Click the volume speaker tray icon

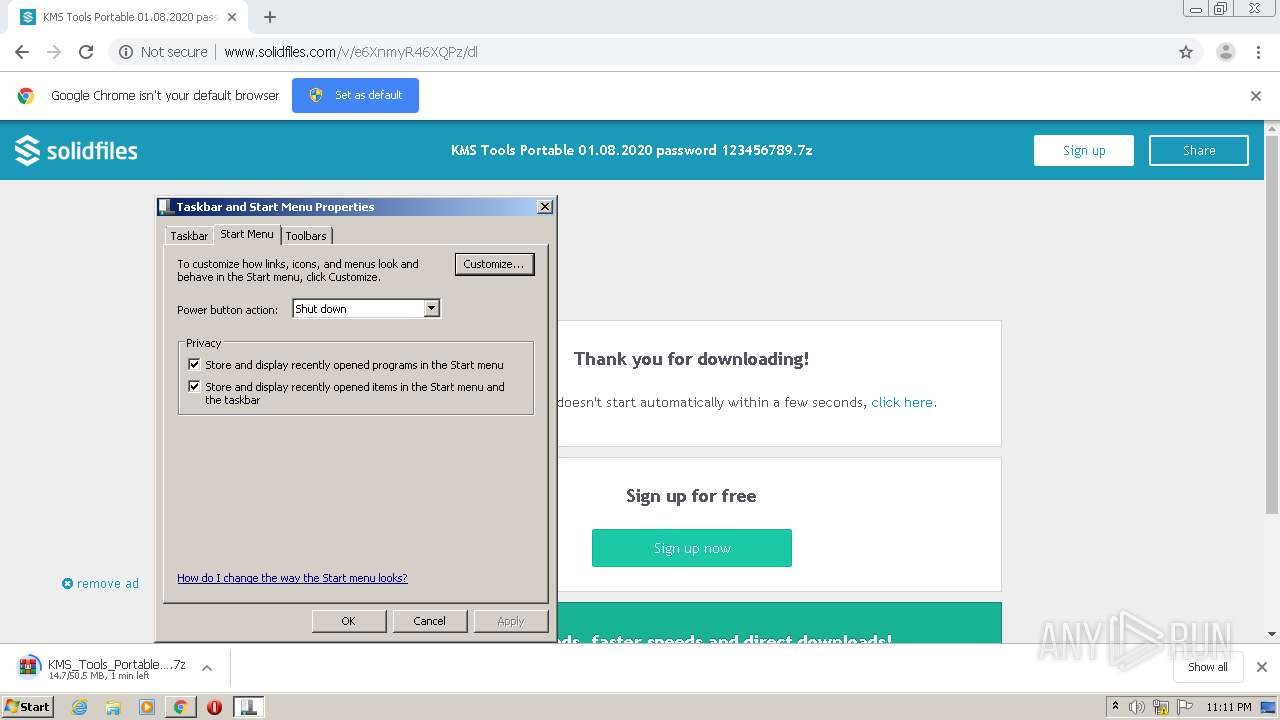coord(1137,707)
